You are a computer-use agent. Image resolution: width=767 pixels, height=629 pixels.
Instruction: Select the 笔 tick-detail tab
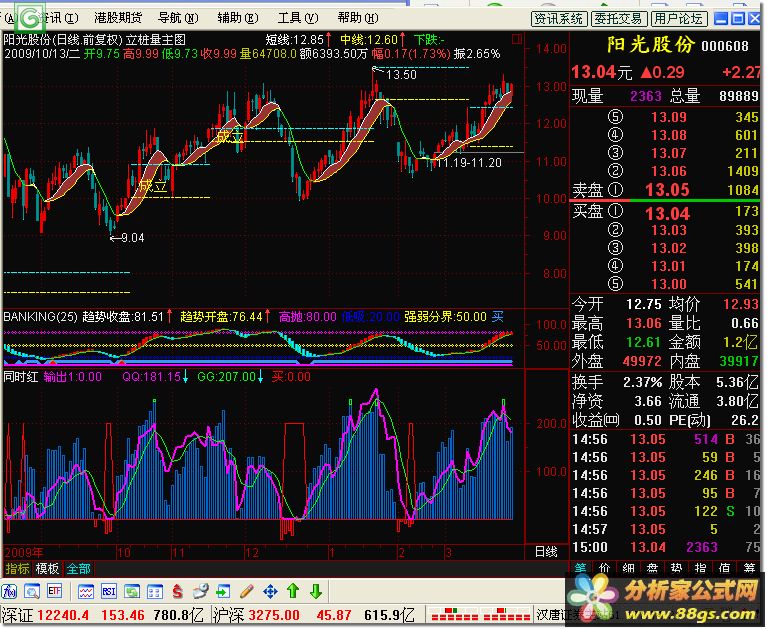(581, 568)
